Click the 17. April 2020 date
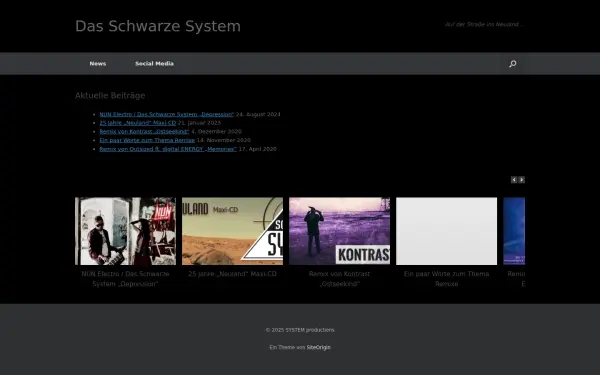The height and width of the screenshot is (375, 600). (x=258, y=149)
